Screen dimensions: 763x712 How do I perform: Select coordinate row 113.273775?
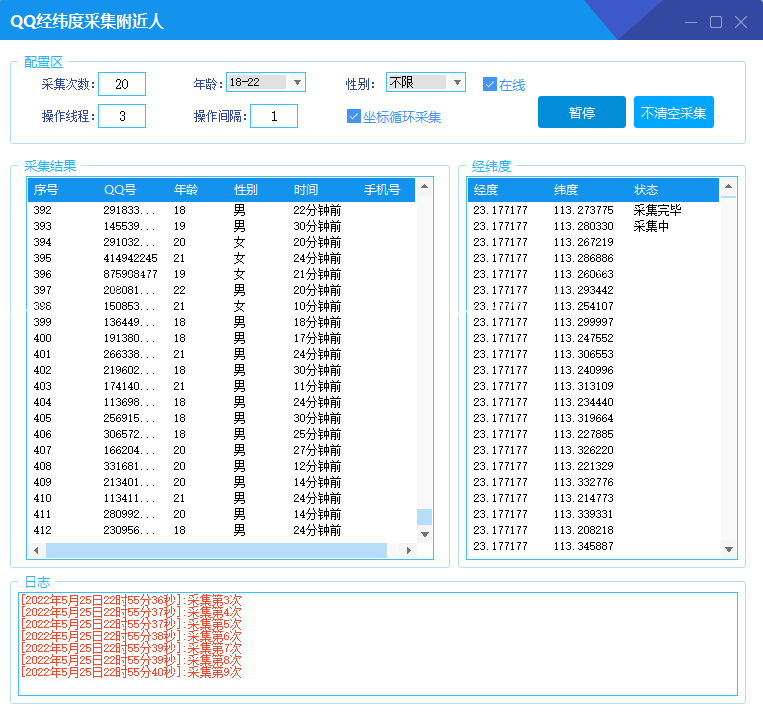point(593,210)
